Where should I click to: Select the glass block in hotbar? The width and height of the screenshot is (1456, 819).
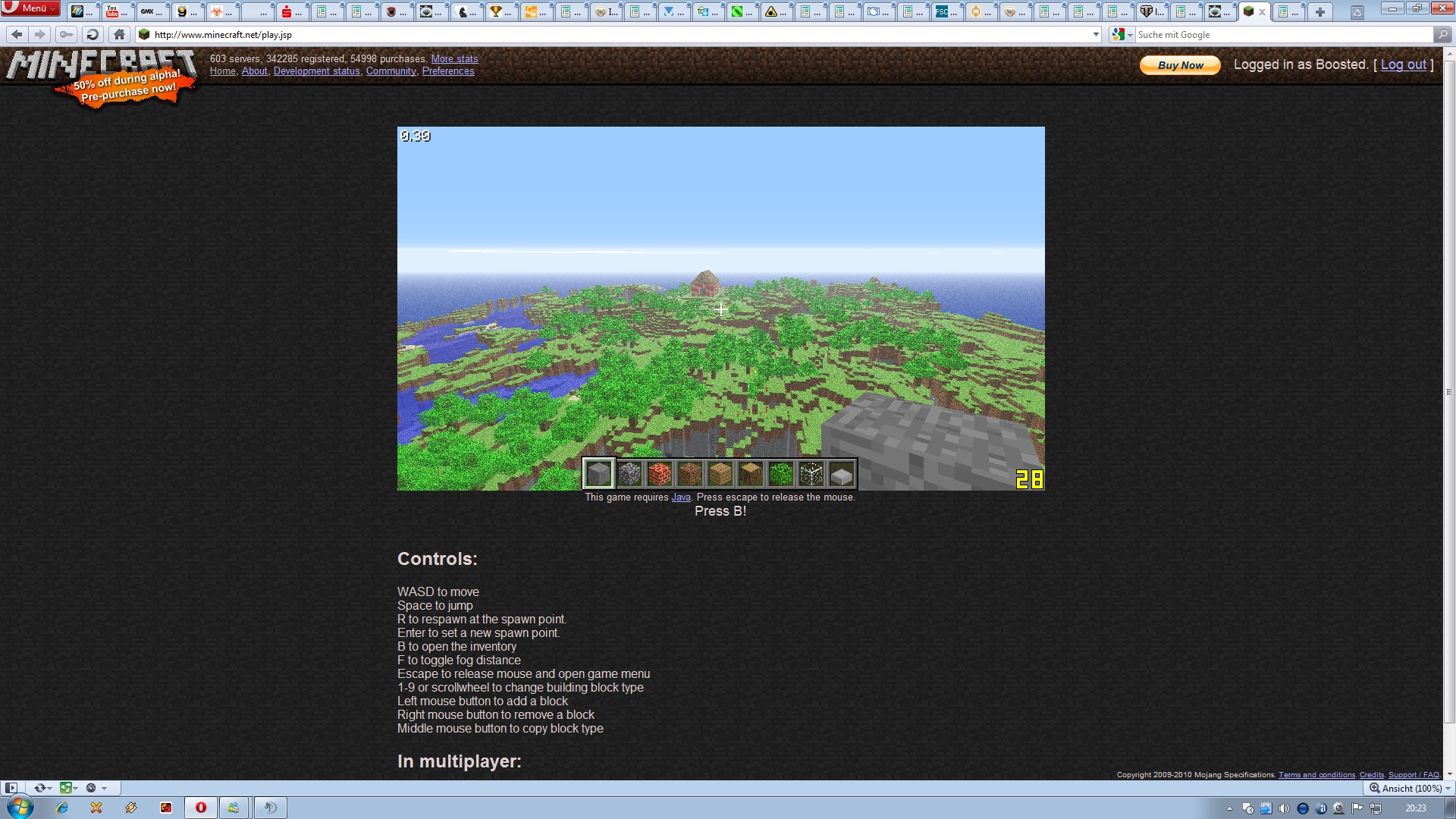811,475
